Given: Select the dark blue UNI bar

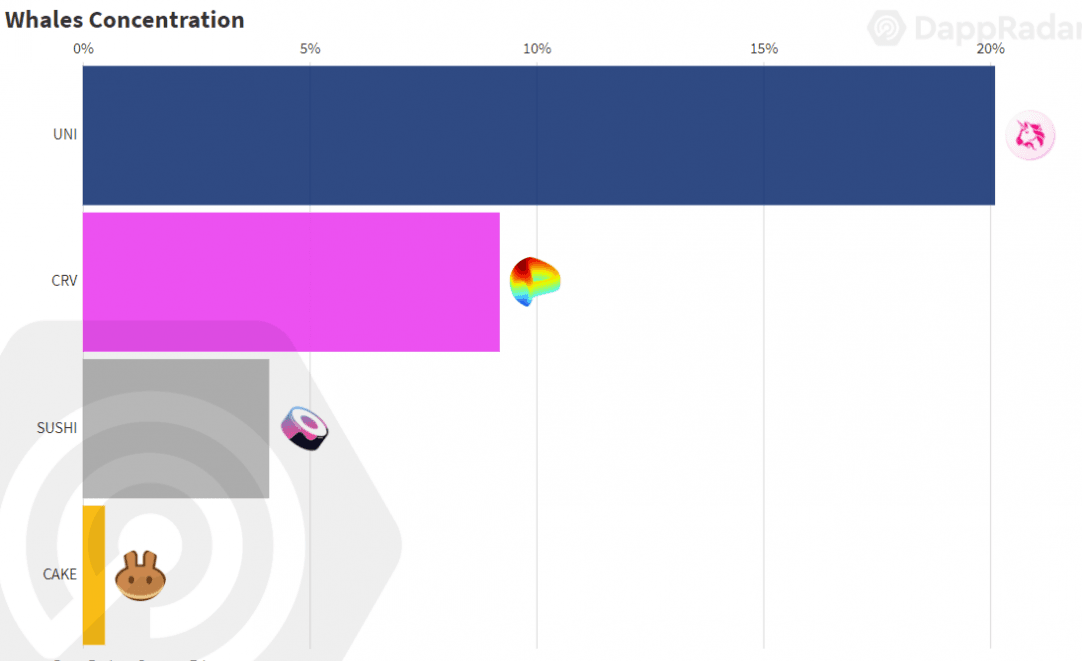Looking at the screenshot, I should coord(538,135).
